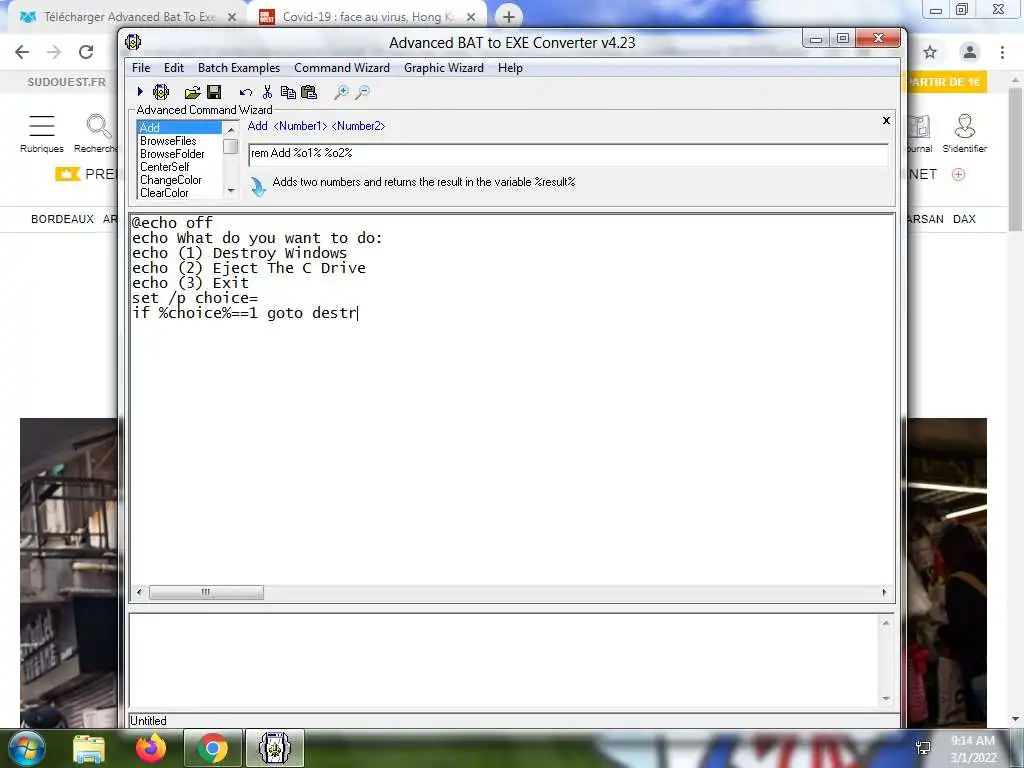Open Rubriques hamburger menu on Sud Ouest

pyautogui.click(x=42, y=134)
